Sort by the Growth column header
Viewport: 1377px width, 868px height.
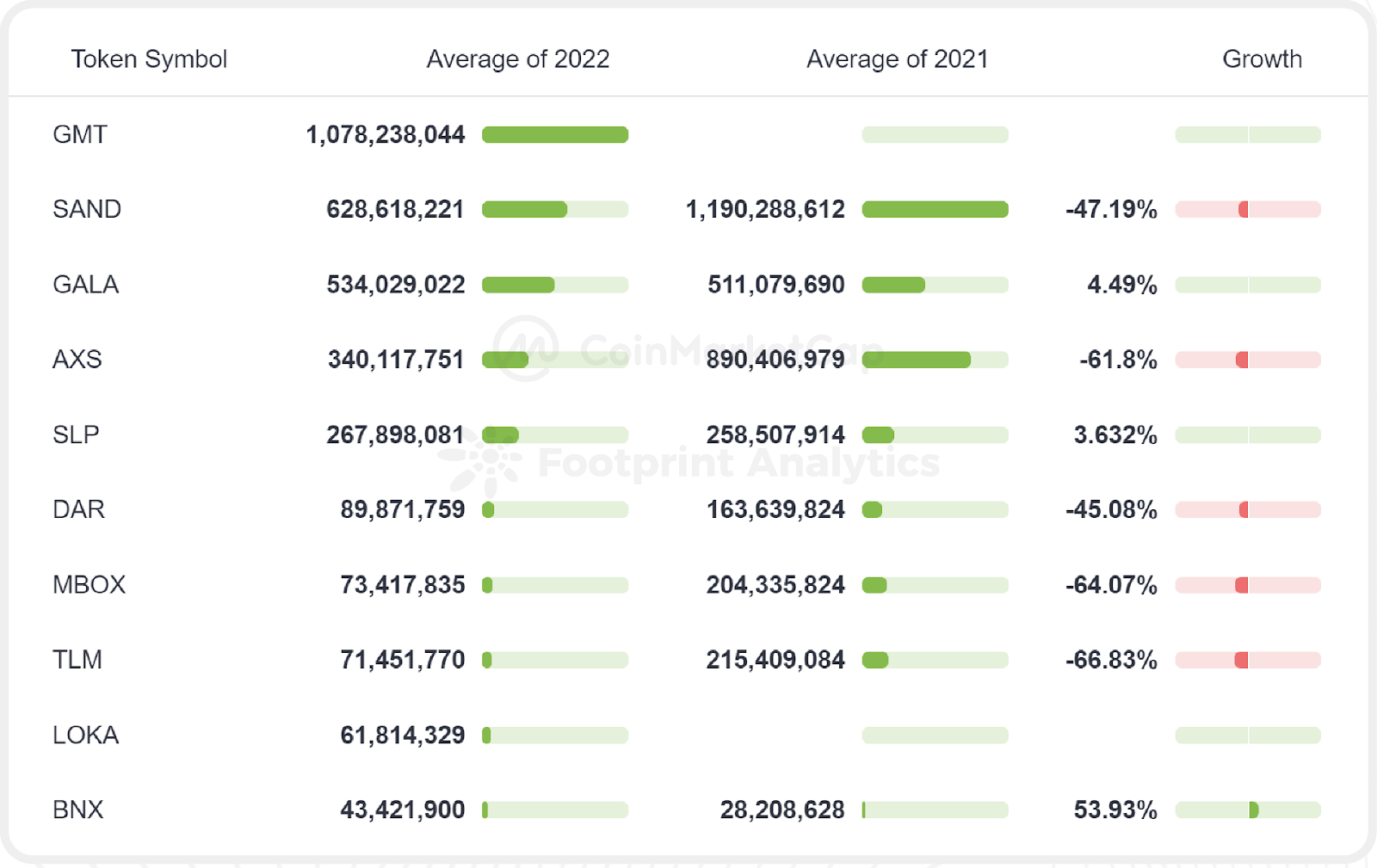point(1262,59)
